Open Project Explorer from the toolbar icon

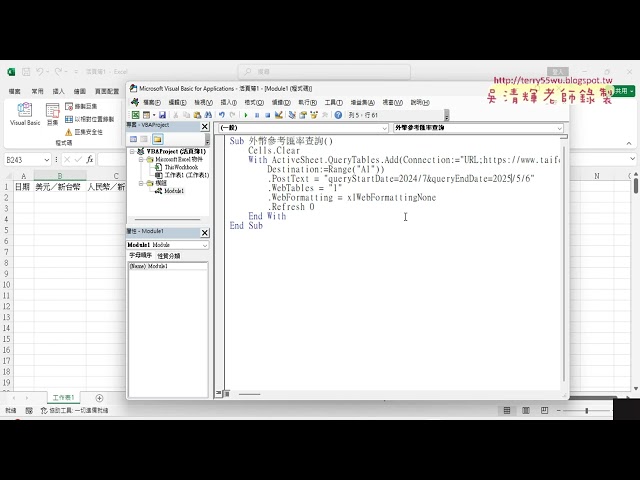(x=292, y=115)
